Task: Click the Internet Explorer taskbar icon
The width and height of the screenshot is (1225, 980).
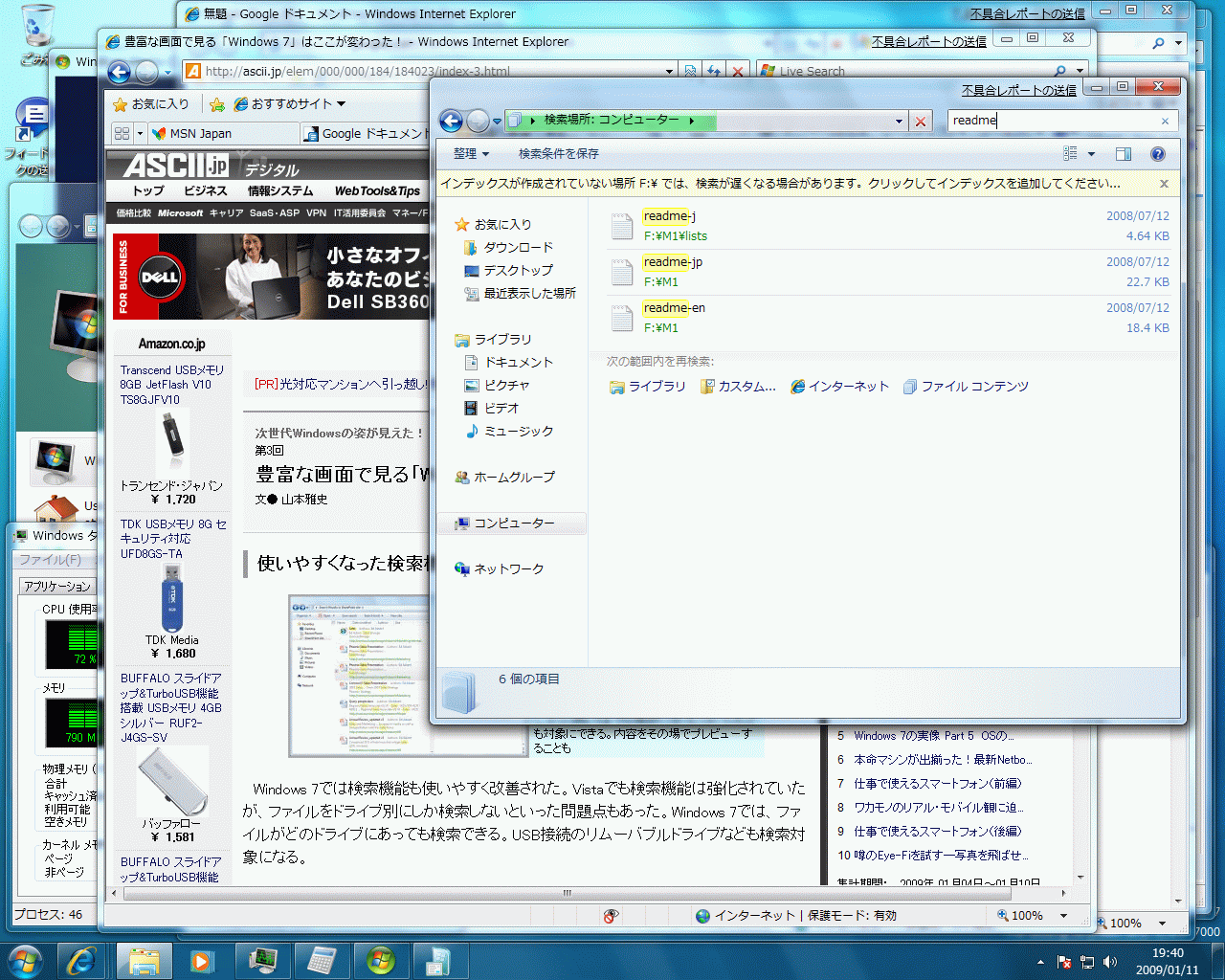Action: click(x=80, y=961)
